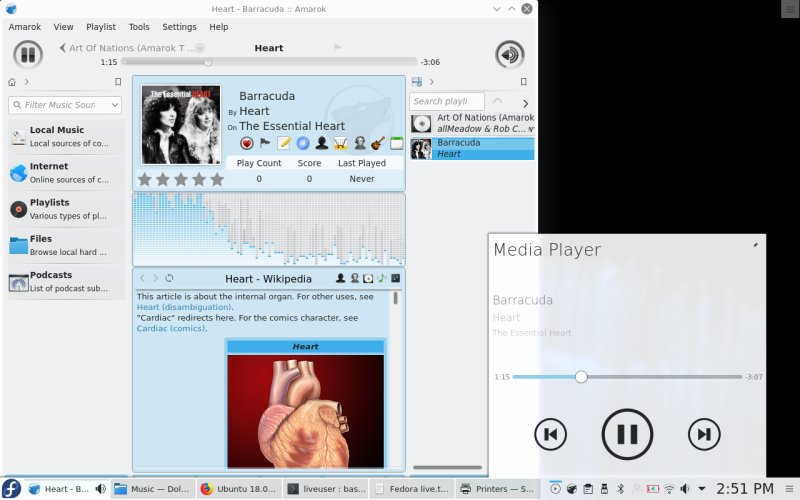Switch to Music Dolphin taskbar window

tap(153, 489)
